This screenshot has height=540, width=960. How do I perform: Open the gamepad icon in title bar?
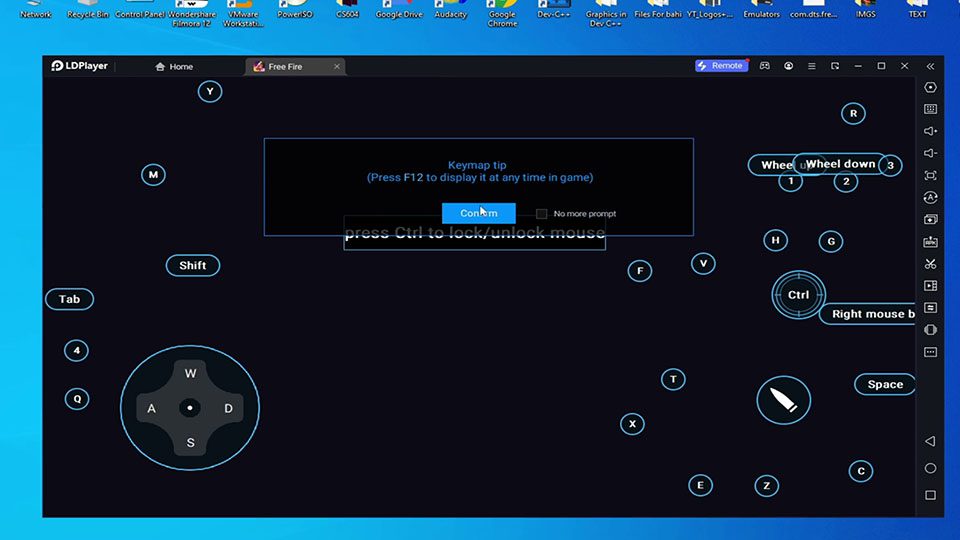pos(765,66)
